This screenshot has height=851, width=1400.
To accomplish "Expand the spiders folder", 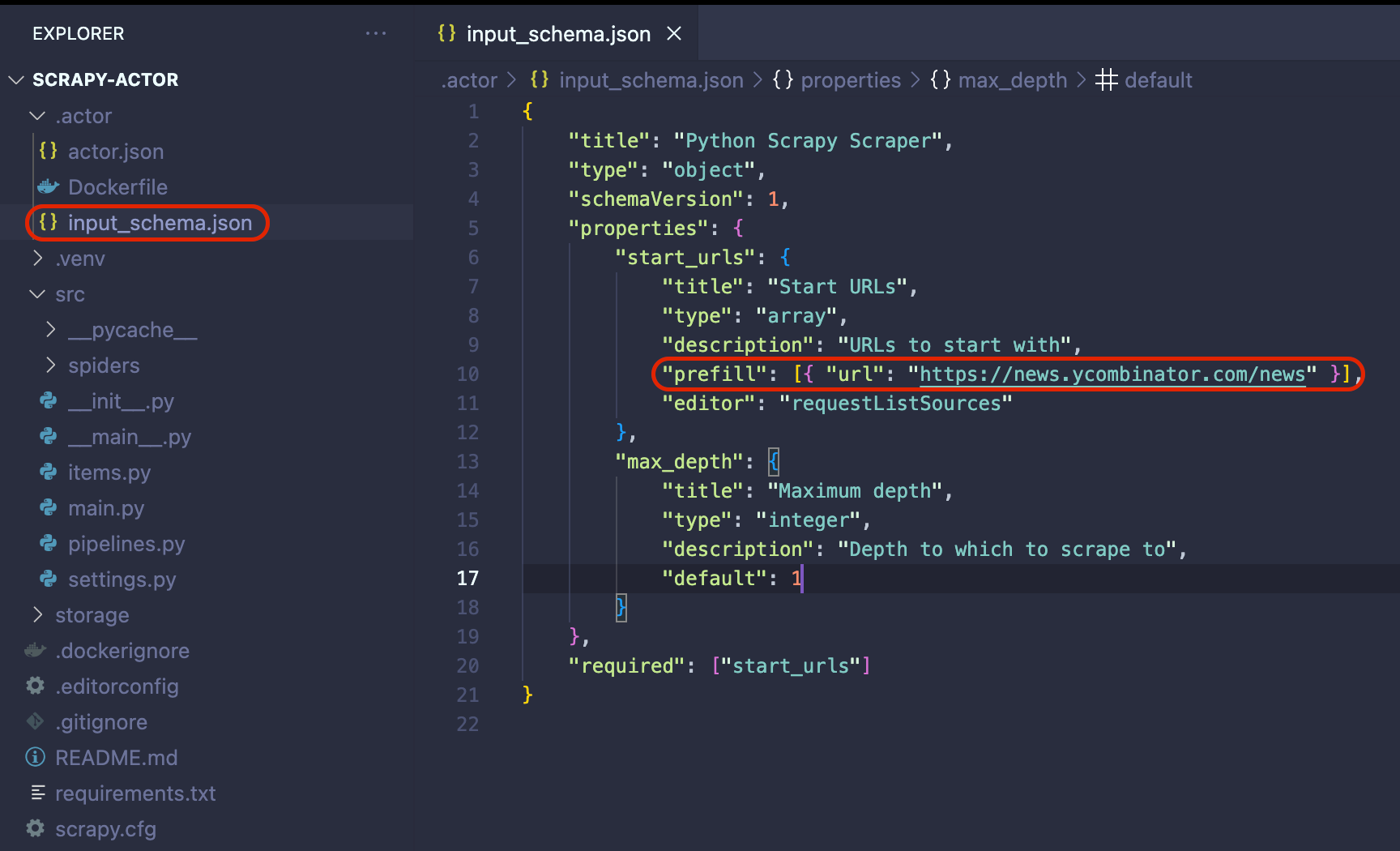I will pyautogui.click(x=50, y=365).
